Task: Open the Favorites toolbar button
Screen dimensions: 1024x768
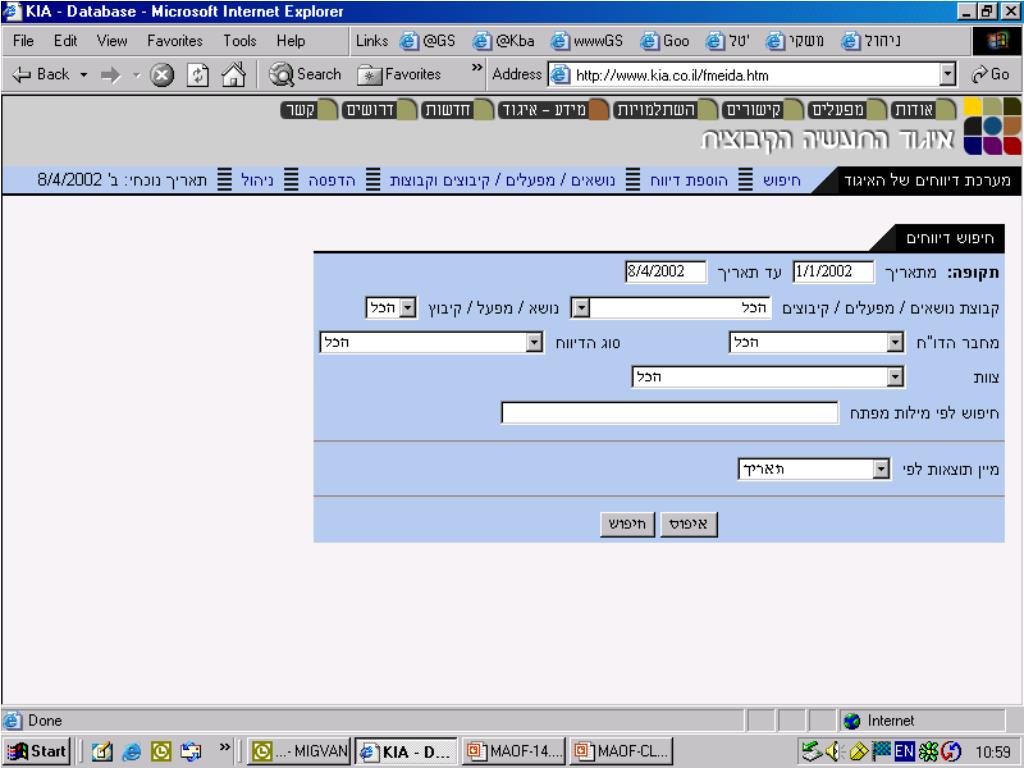Action: [399, 74]
